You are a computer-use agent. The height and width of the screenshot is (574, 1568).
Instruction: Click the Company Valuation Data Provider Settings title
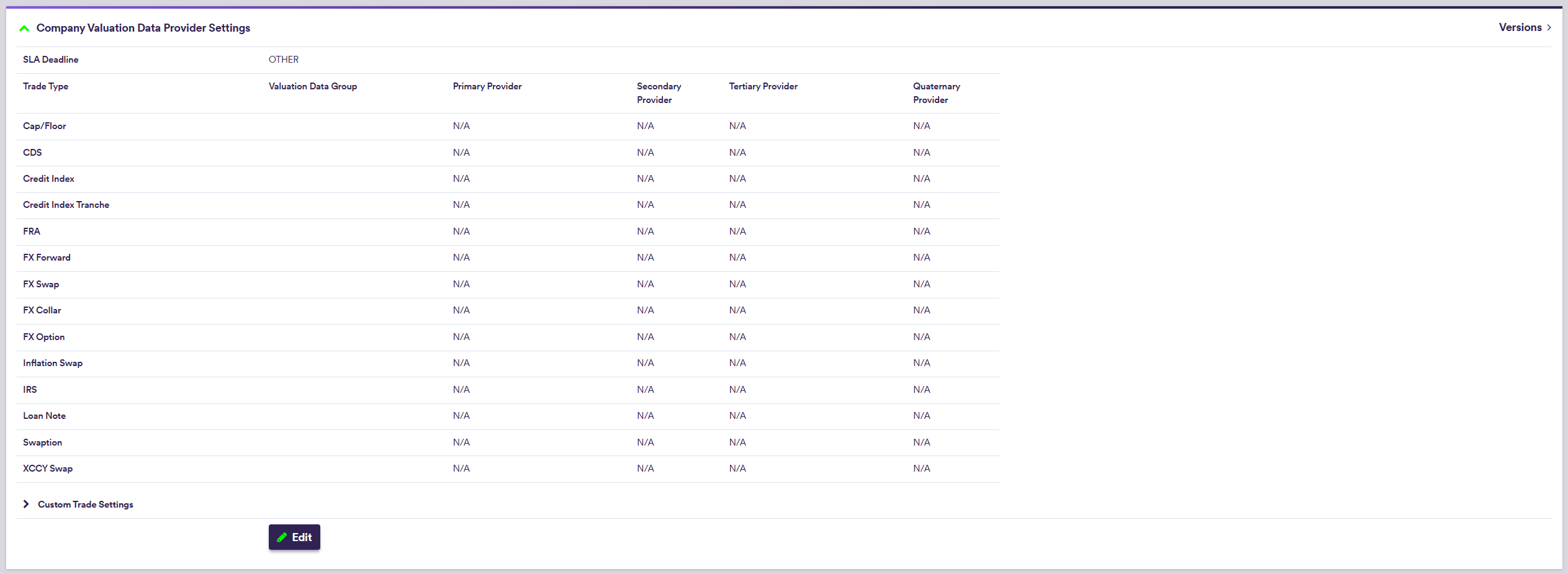pos(143,28)
